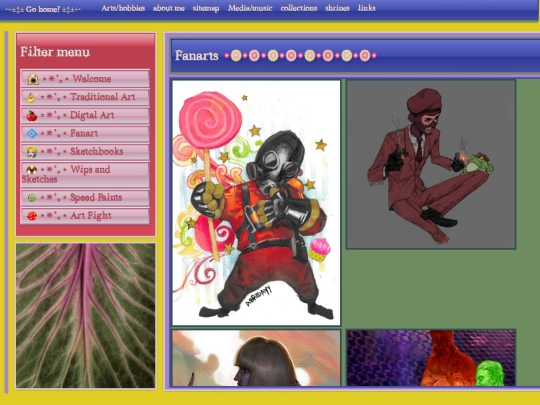Open the Art Fight filter
The width and height of the screenshot is (540, 405).
tap(85, 216)
